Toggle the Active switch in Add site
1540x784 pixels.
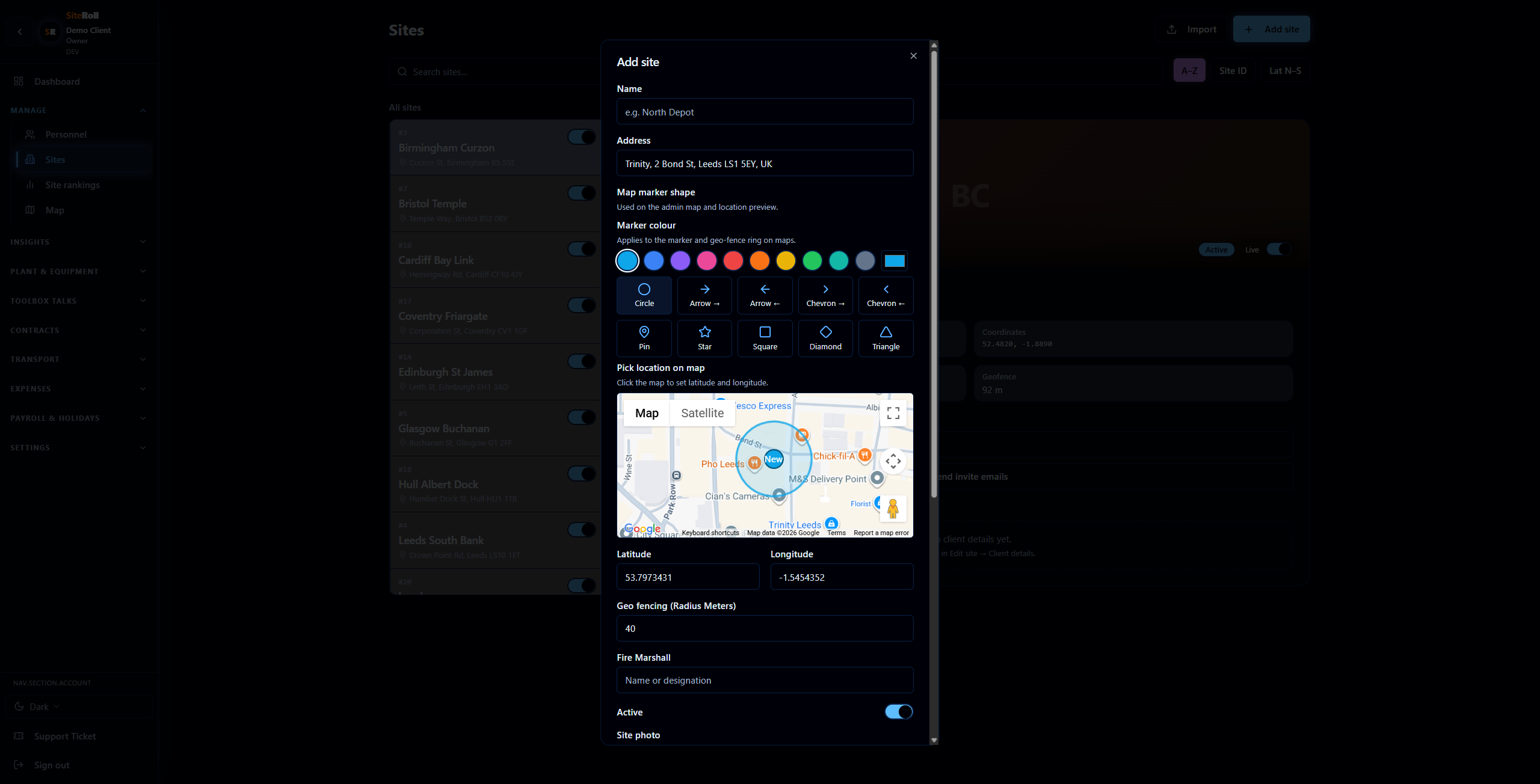tap(898, 712)
